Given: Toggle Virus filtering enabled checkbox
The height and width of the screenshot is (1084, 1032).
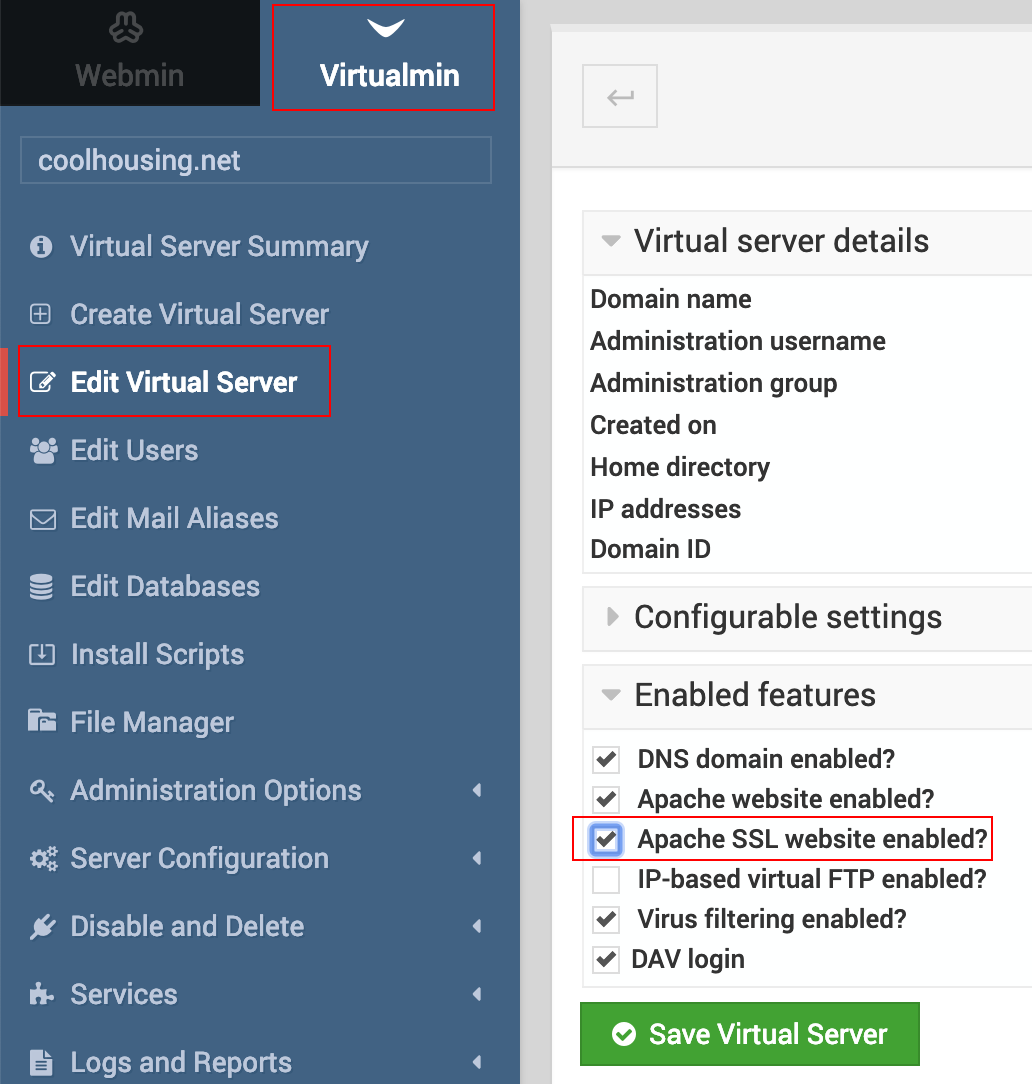Looking at the screenshot, I should 606,919.
